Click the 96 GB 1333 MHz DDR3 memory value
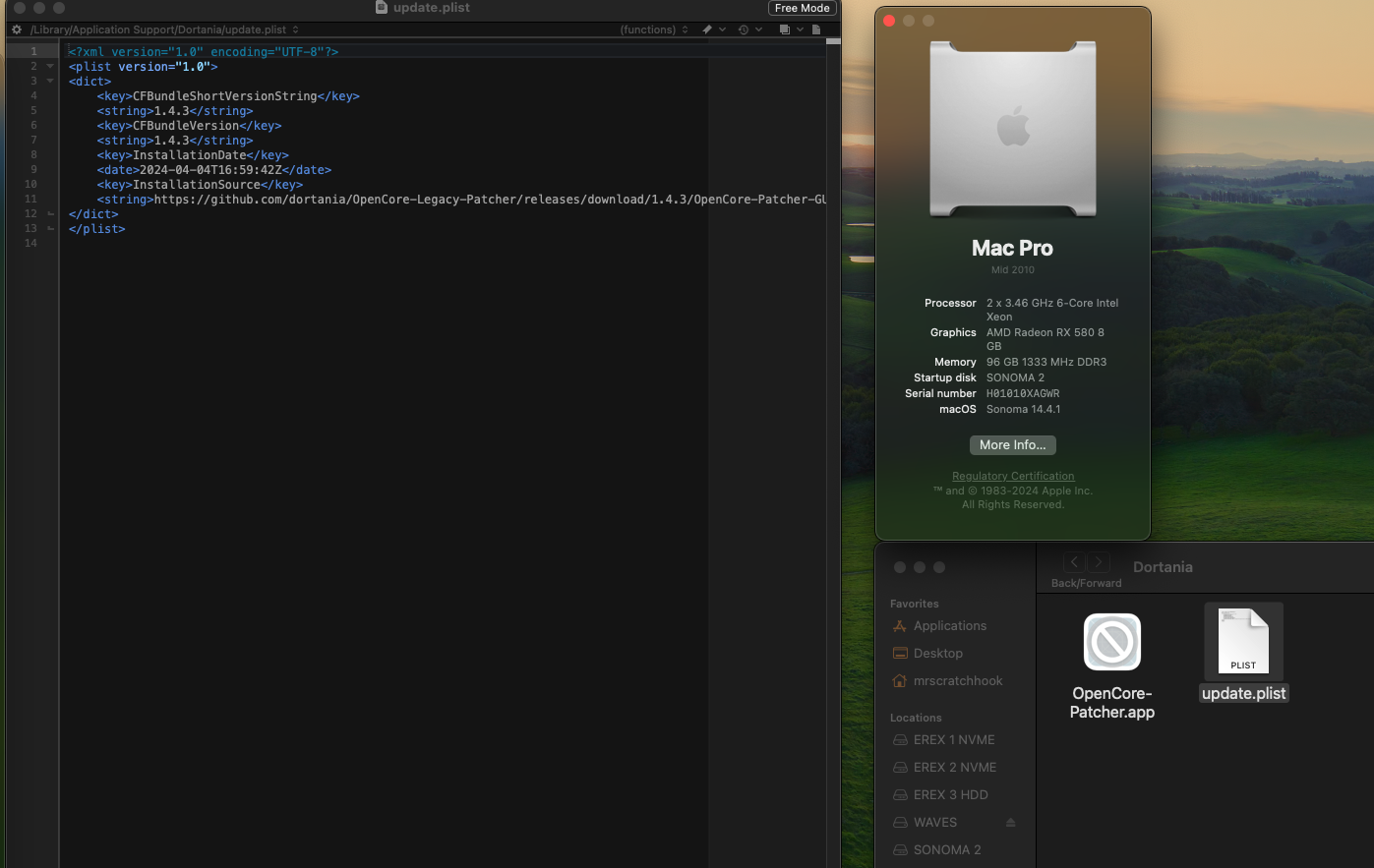The height and width of the screenshot is (868, 1374). coord(1046,362)
